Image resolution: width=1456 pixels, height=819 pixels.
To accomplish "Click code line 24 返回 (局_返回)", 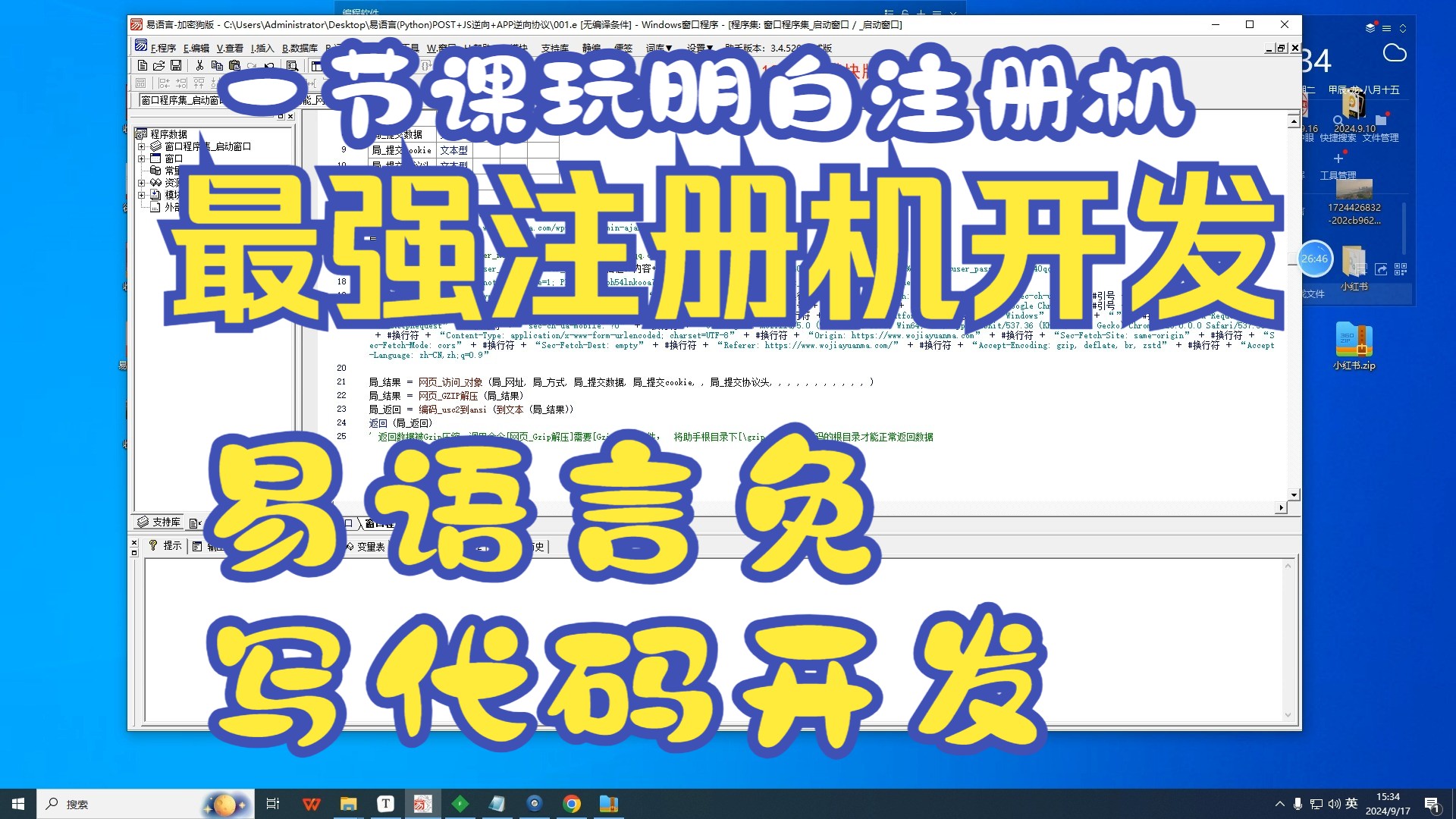I will pos(400,423).
